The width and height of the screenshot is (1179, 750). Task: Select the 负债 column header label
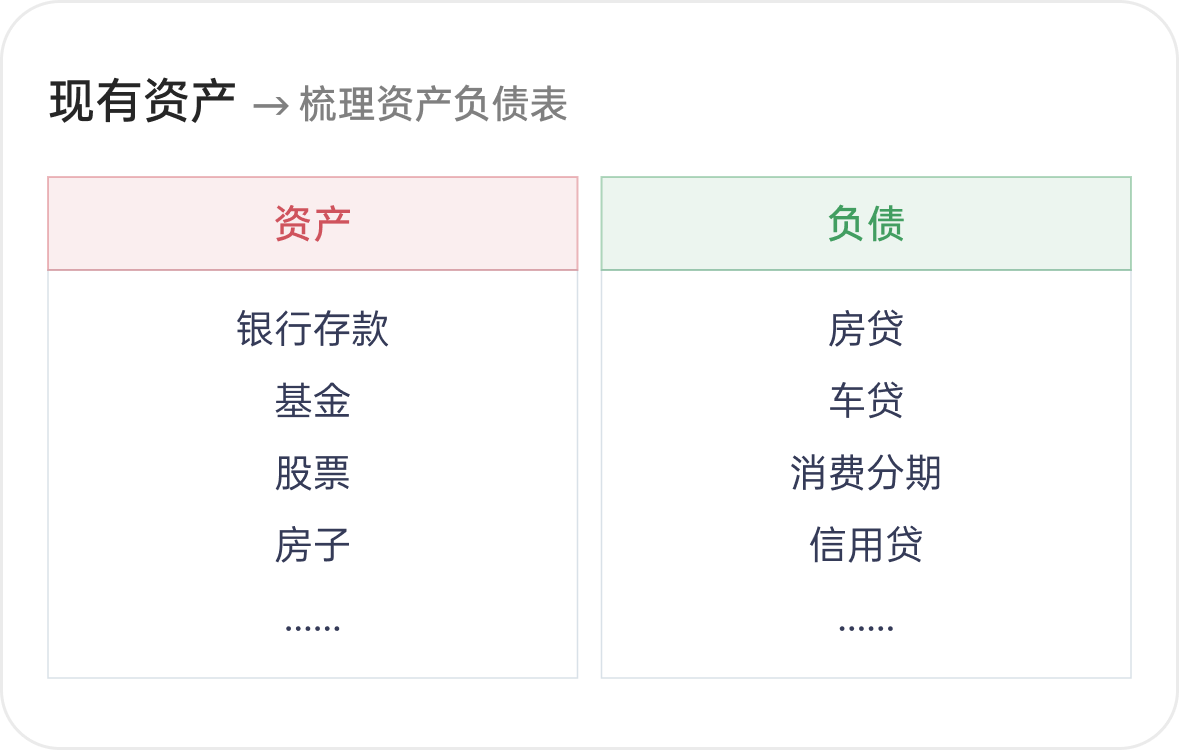866,224
